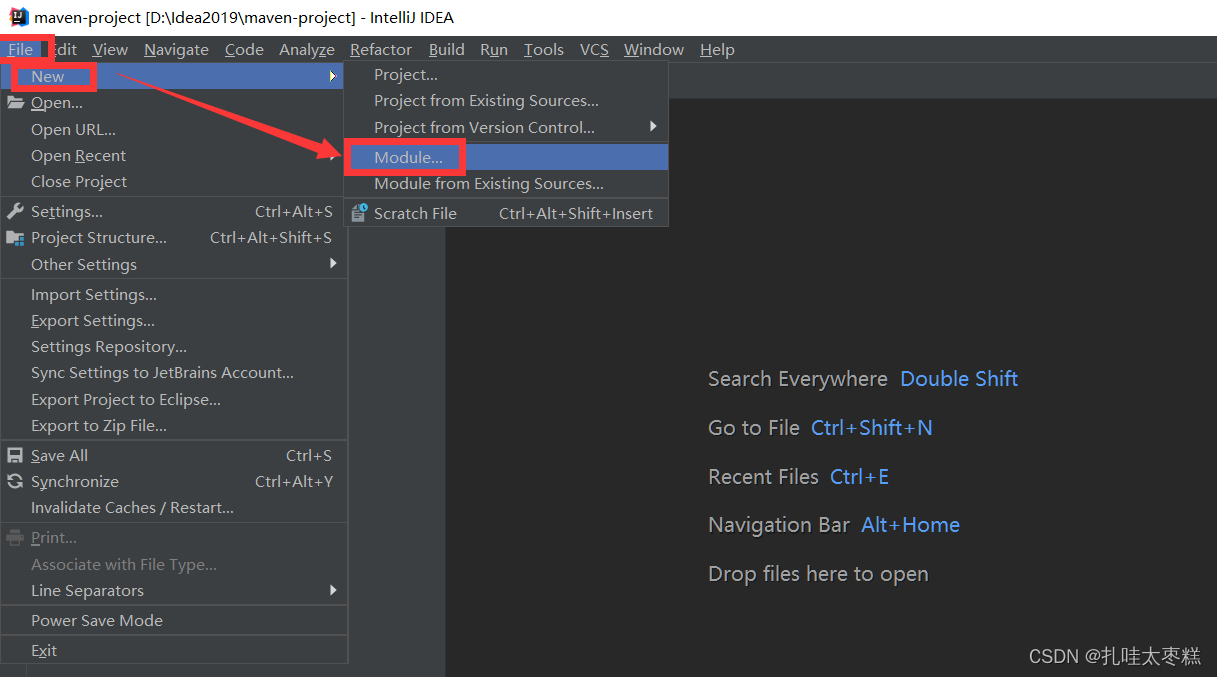Click Navigation Bar hint text
1217x677 pixels.
click(779, 525)
